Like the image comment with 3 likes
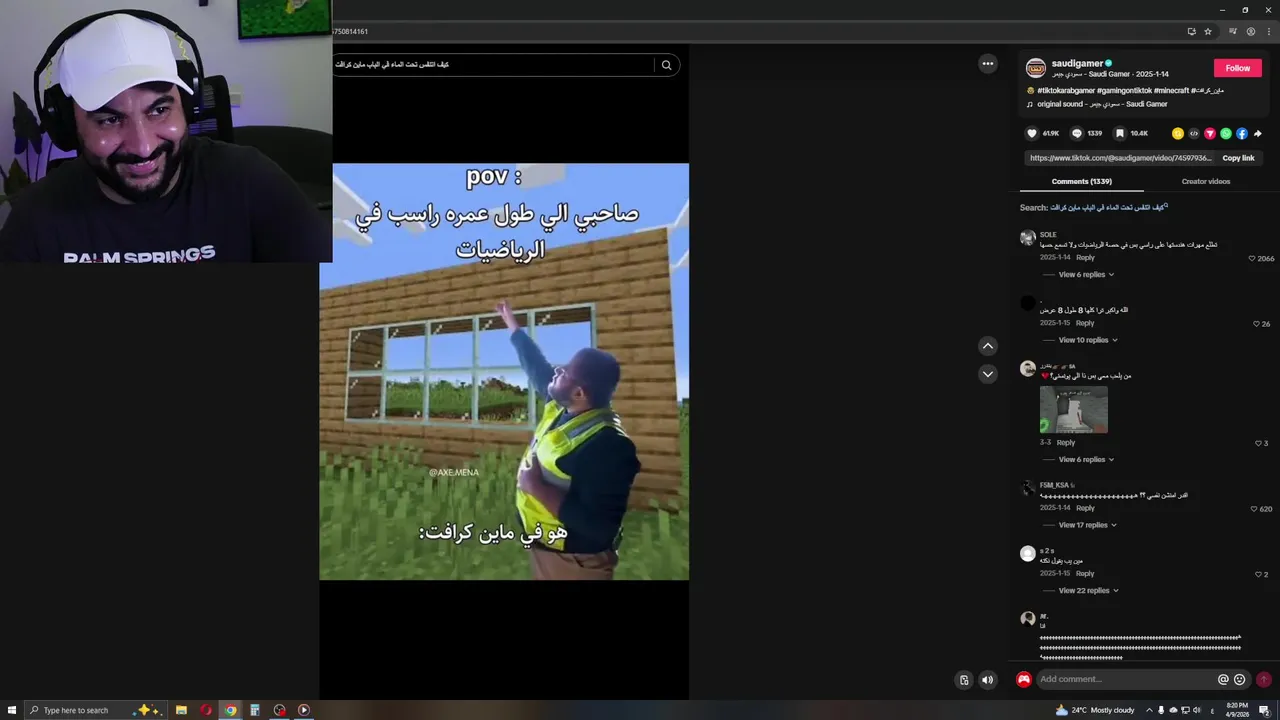The height and width of the screenshot is (720, 1280). pyautogui.click(x=1258, y=443)
